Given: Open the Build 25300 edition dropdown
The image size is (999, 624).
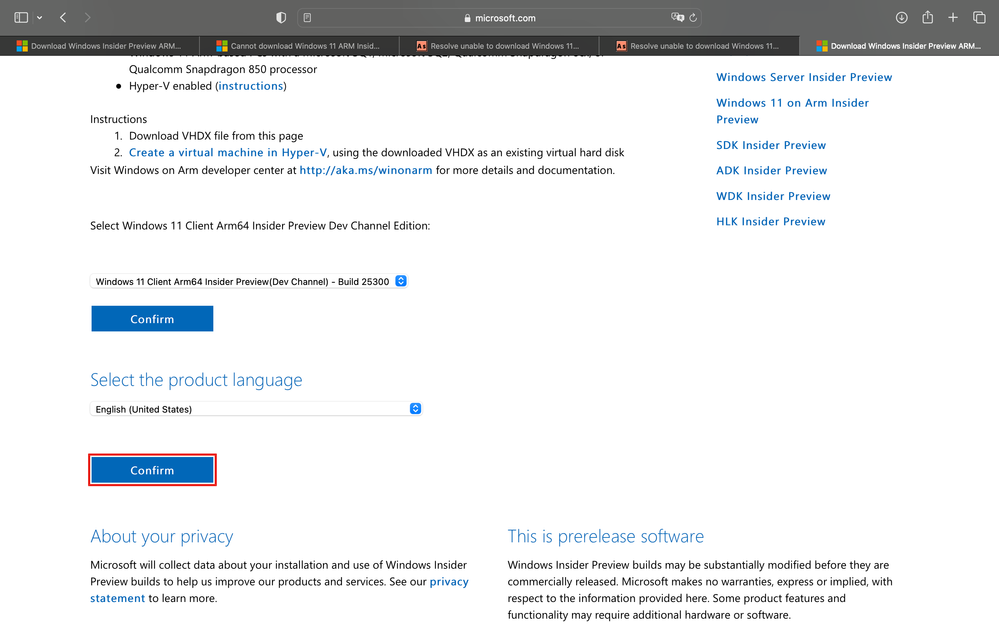Looking at the screenshot, I should pyautogui.click(x=248, y=281).
